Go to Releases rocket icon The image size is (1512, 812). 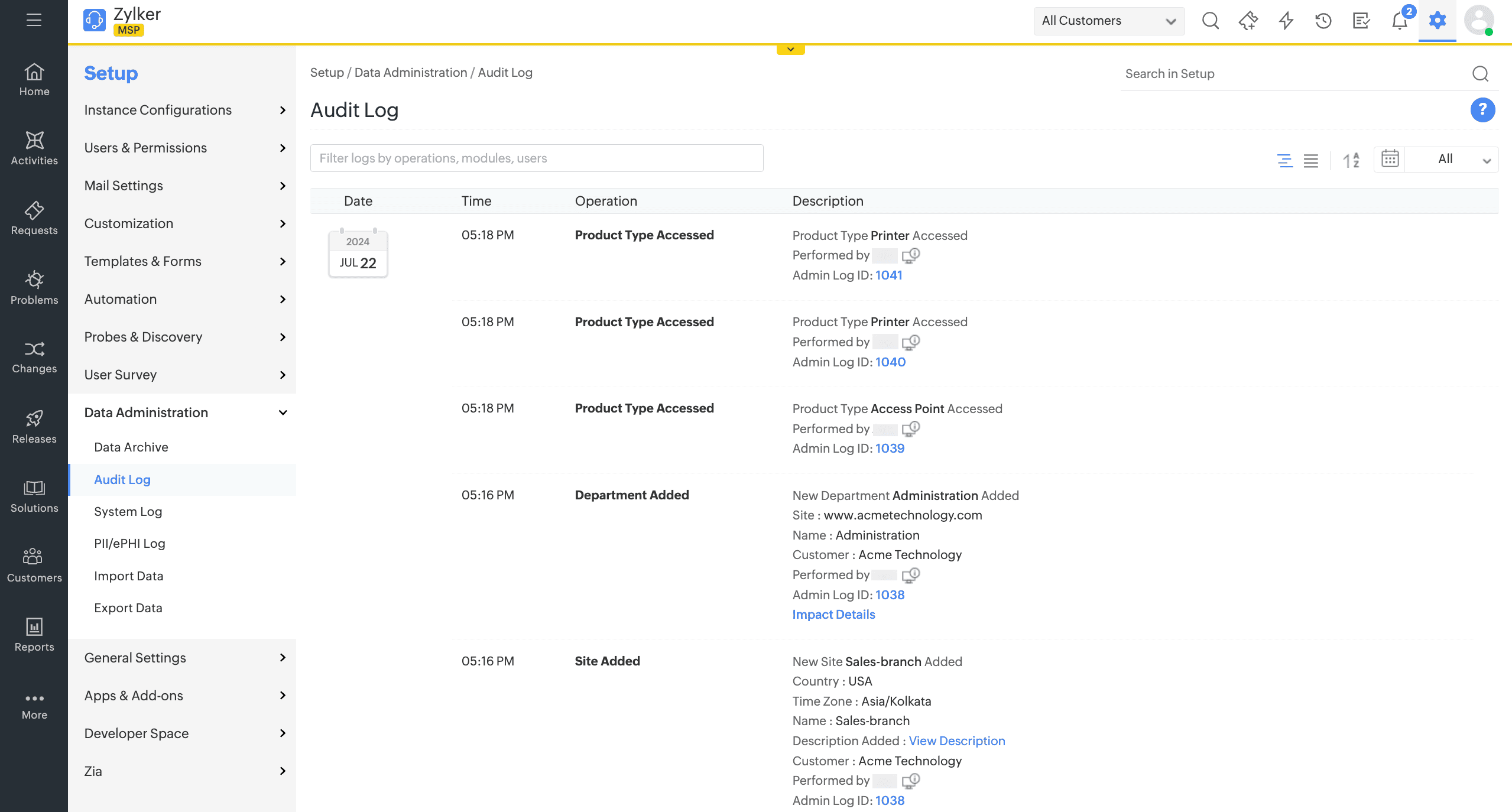[x=34, y=418]
